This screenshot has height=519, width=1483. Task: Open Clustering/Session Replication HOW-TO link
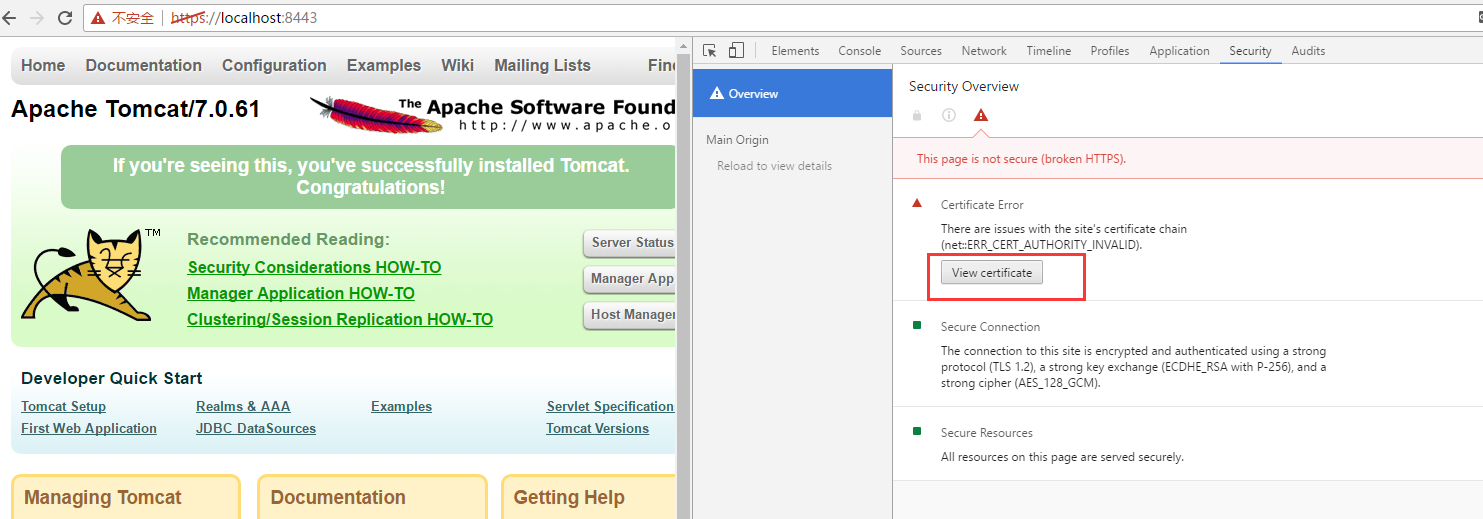pyautogui.click(x=340, y=319)
